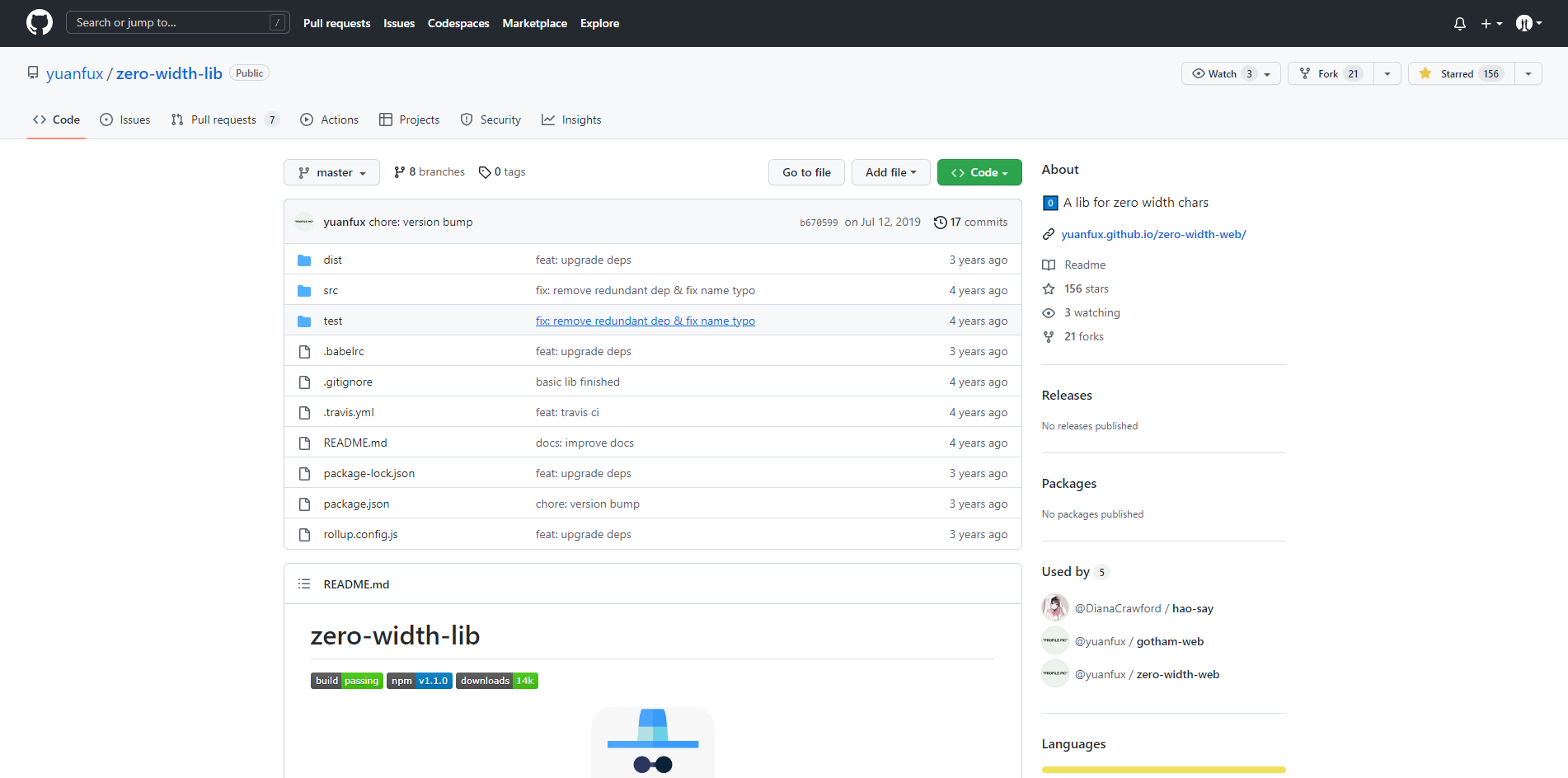Viewport: 1568px width, 778px height.
Task: Open the Add file dropdown
Action: tap(890, 172)
